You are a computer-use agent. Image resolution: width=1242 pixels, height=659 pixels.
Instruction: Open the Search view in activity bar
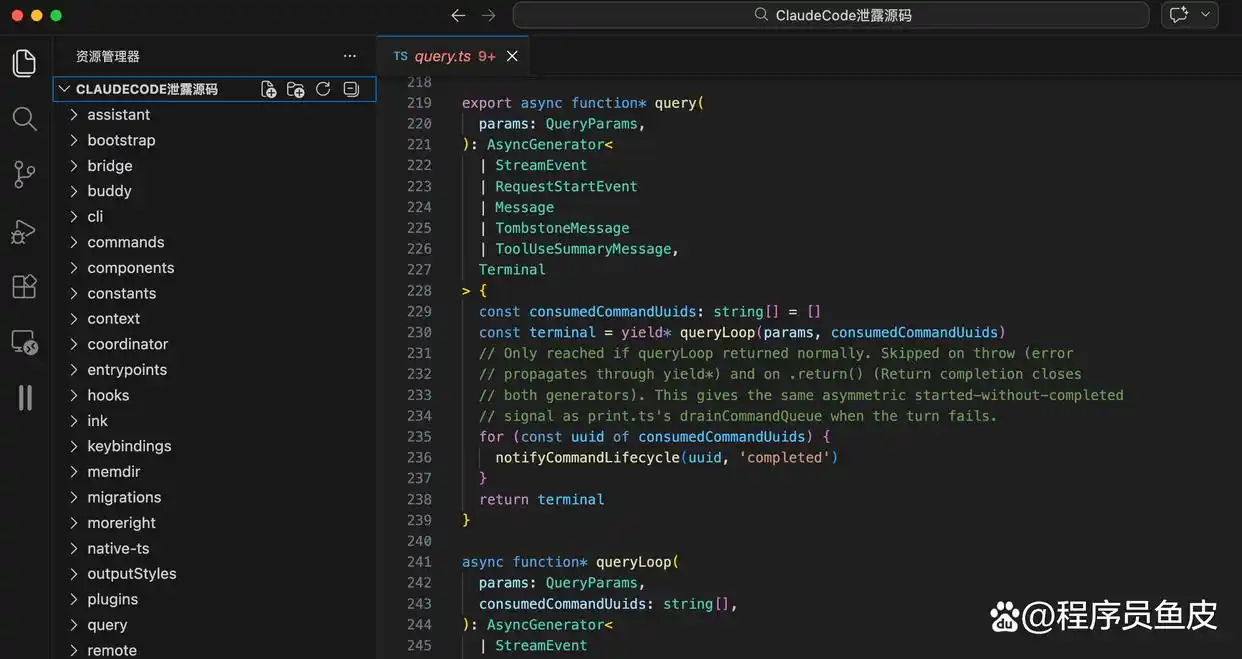coord(25,119)
